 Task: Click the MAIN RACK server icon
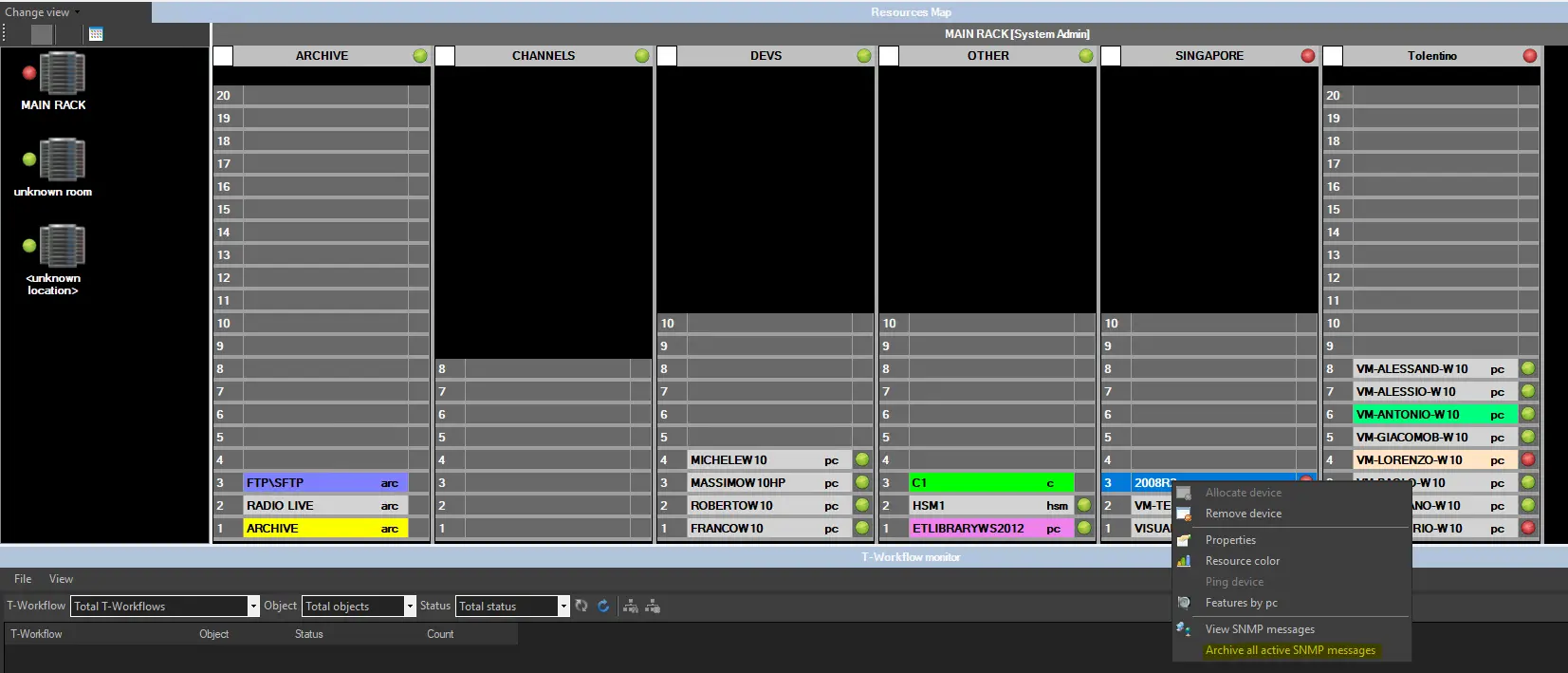tap(61, 74)
